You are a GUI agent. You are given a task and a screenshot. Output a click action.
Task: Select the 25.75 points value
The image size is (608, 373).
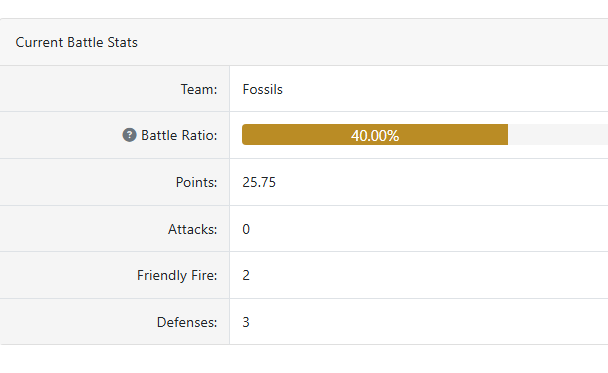(x=259, y=182)
